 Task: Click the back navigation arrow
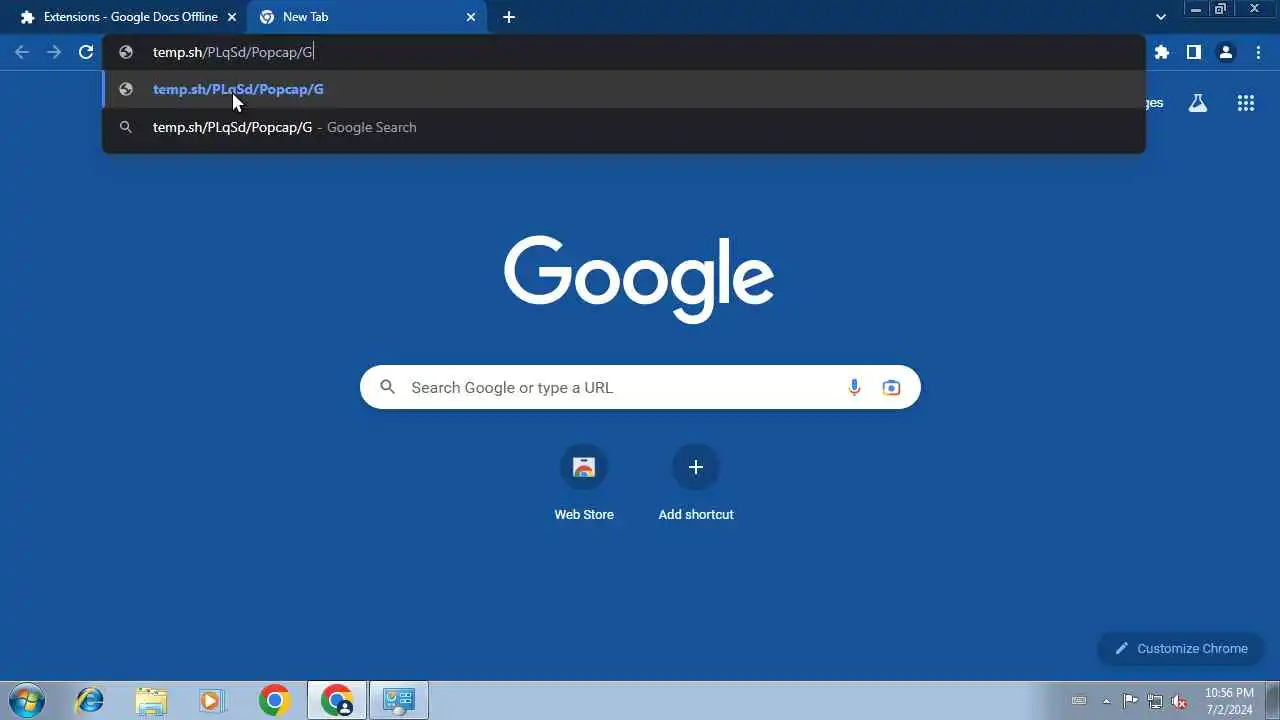22,52
